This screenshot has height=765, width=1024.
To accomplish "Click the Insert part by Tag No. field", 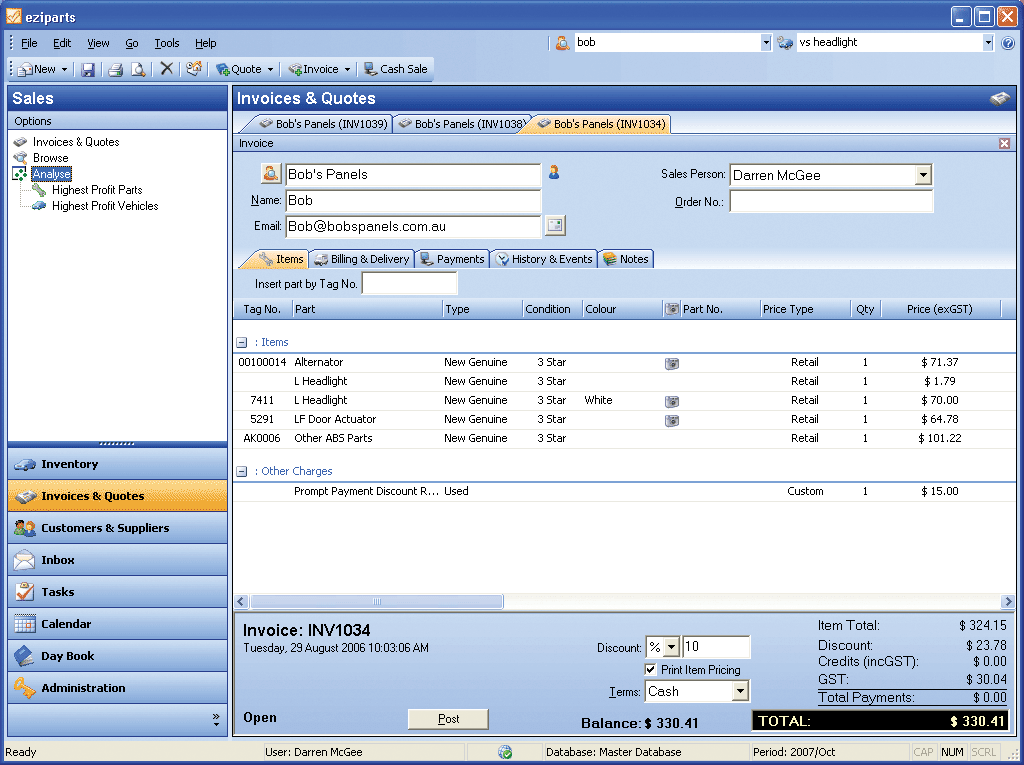I will tap(409, 284).
